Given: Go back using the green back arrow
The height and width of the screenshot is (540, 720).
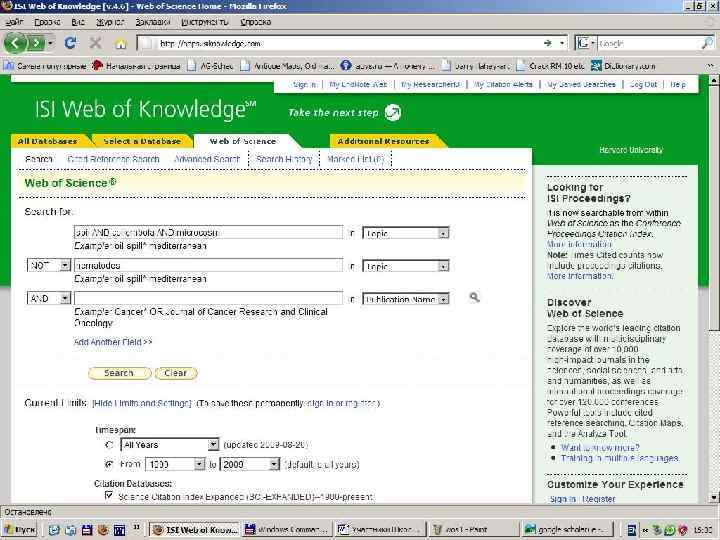Looking at the screenshot, I should pos(15,44).
